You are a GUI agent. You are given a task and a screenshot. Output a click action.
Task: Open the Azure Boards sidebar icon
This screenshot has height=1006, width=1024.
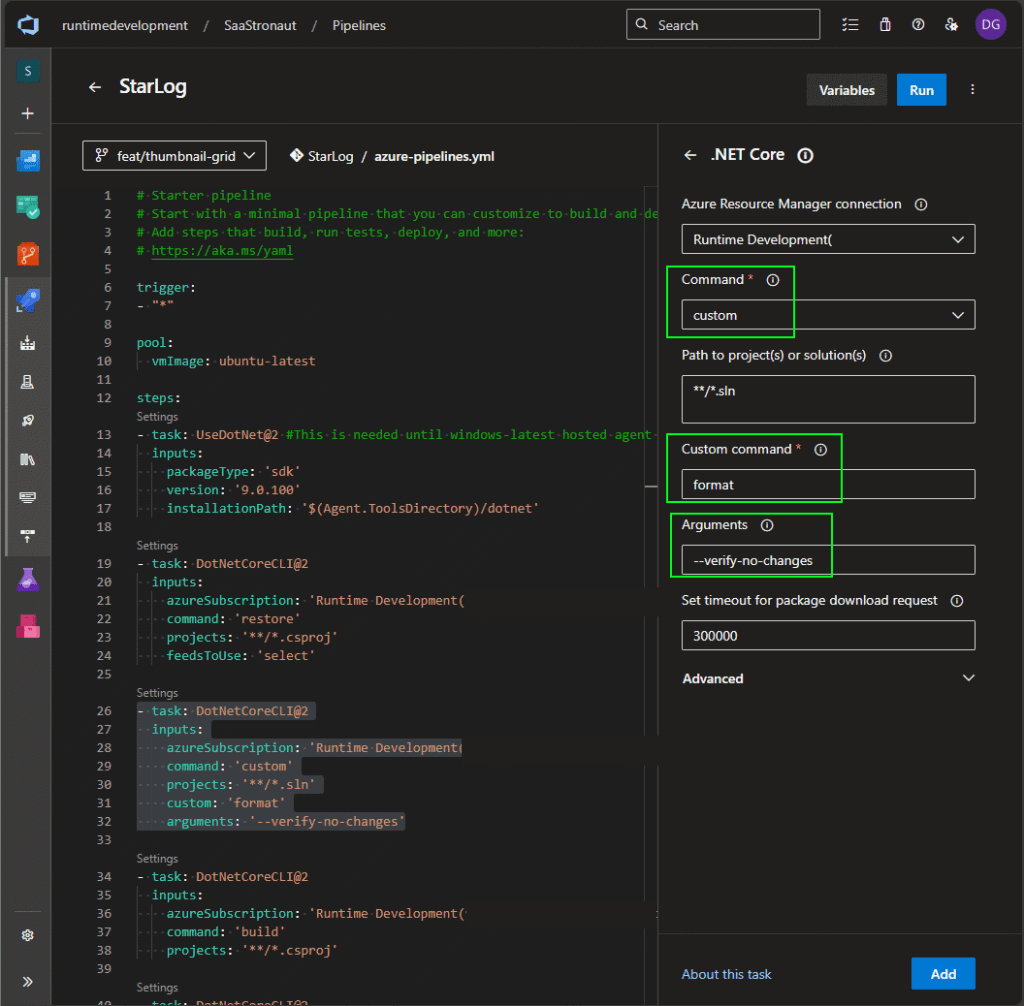pyautogui.click(x=27, y=208)
